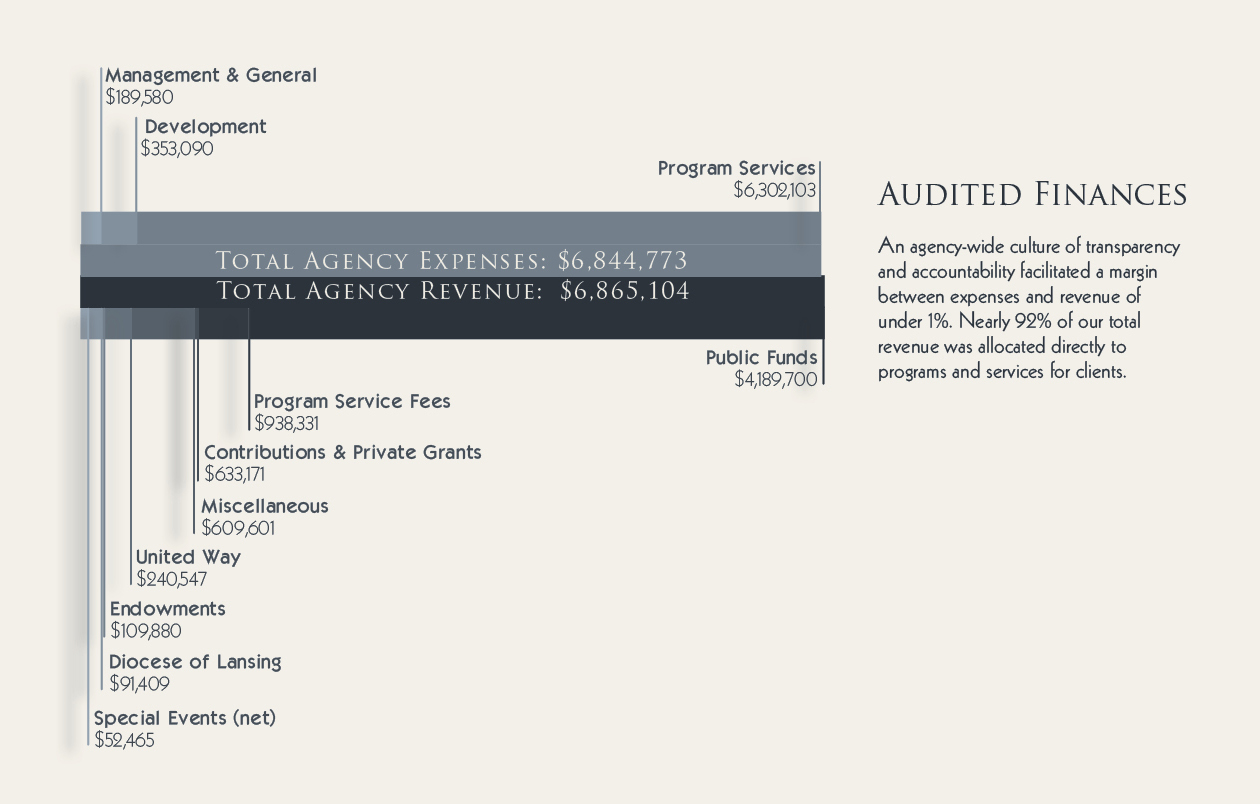Image resolution: width=1260 pixels, height=804 pixels.
Task: Click the Total Agency Expenses bar text
Action: 452,261
